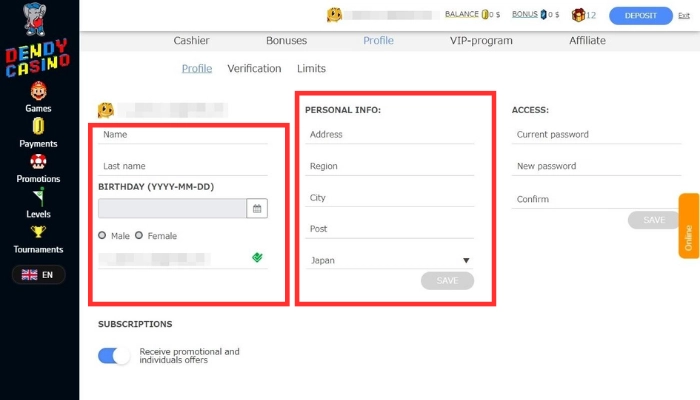Image resolution: width=700 pixels, height=400 pixels.
Task: Click the Address input field
Action: tap(389, 135)
